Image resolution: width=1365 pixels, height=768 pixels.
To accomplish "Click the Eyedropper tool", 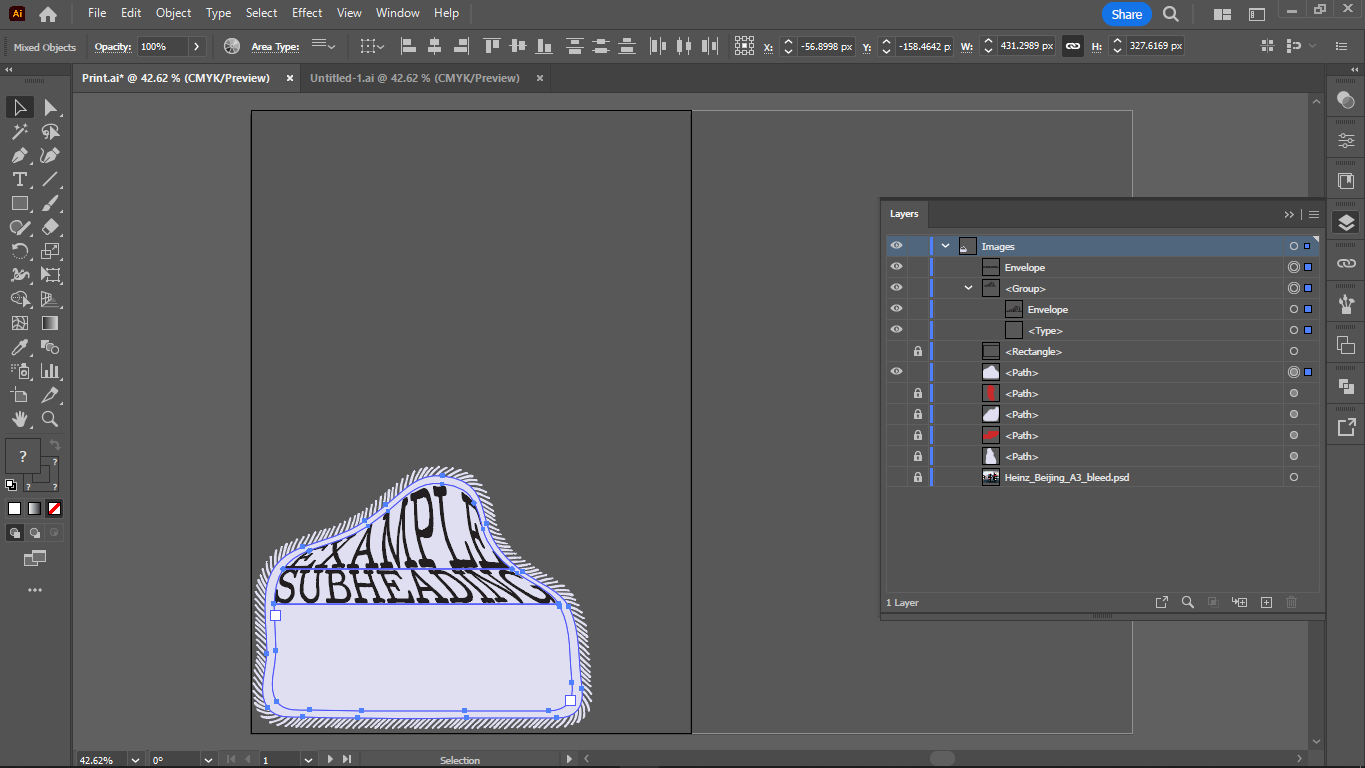I will tap(19, 348).
